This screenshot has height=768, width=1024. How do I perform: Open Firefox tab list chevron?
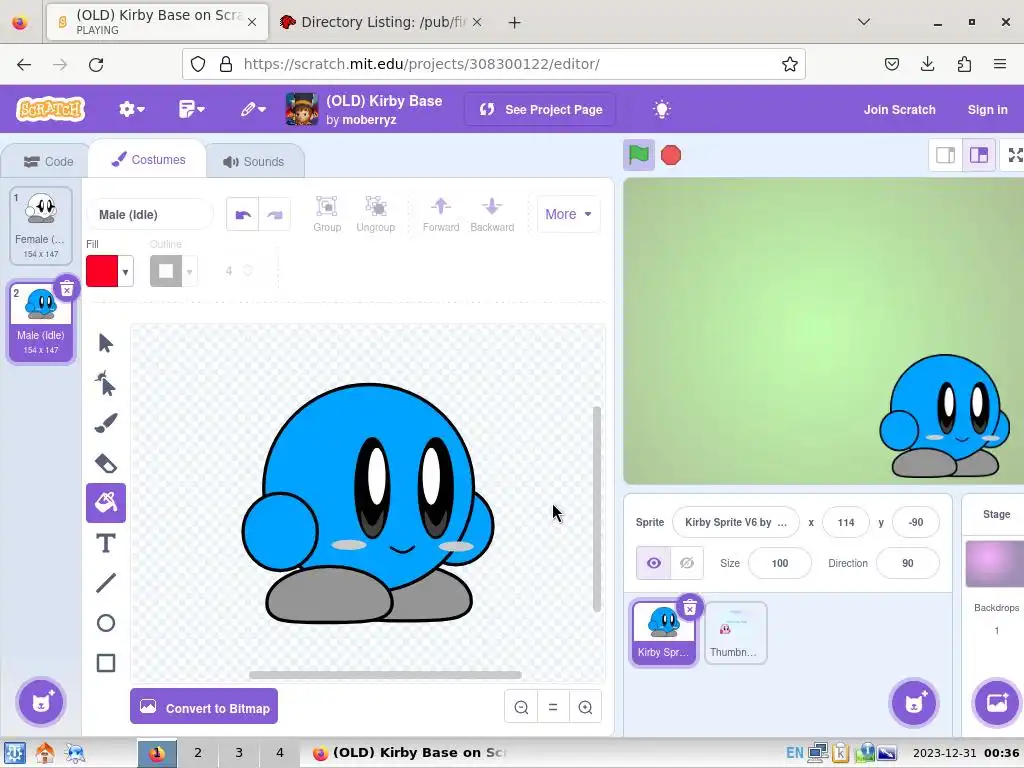point(863,22)
